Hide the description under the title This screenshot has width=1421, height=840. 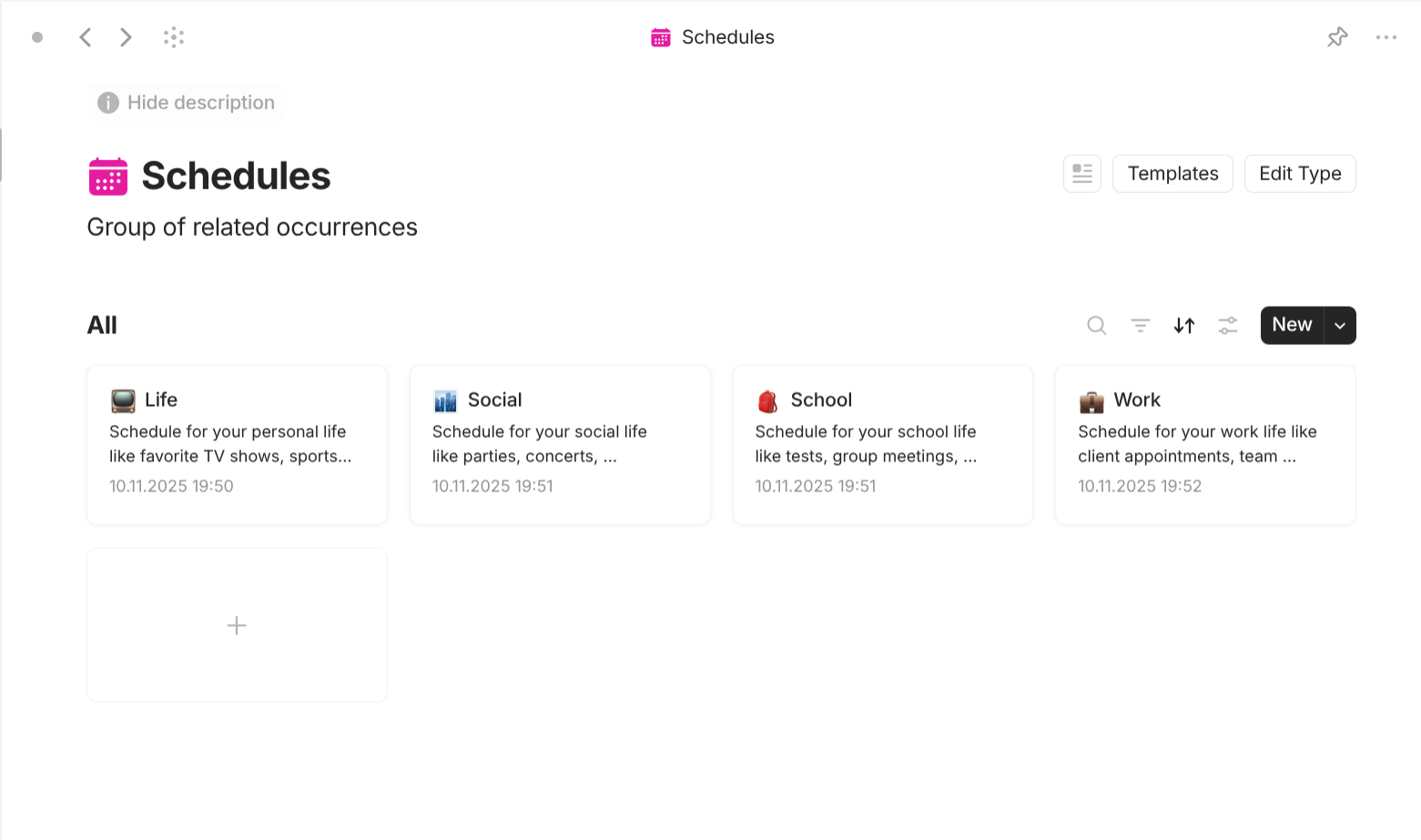click(185, 102)
